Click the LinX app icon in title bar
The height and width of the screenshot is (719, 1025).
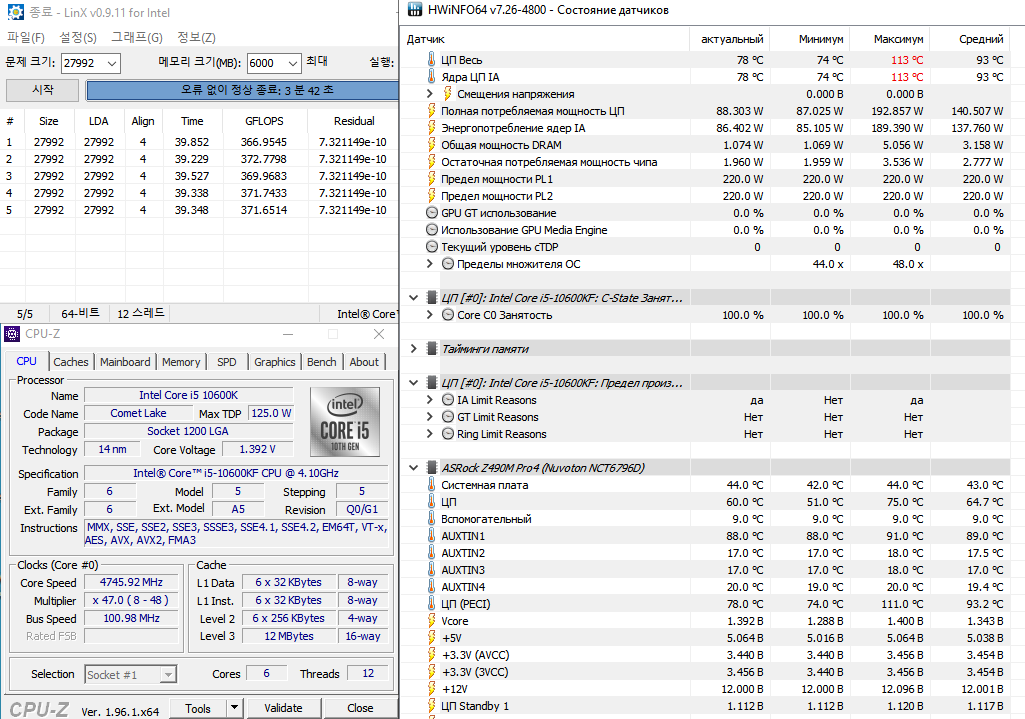[x=15, y=12]
